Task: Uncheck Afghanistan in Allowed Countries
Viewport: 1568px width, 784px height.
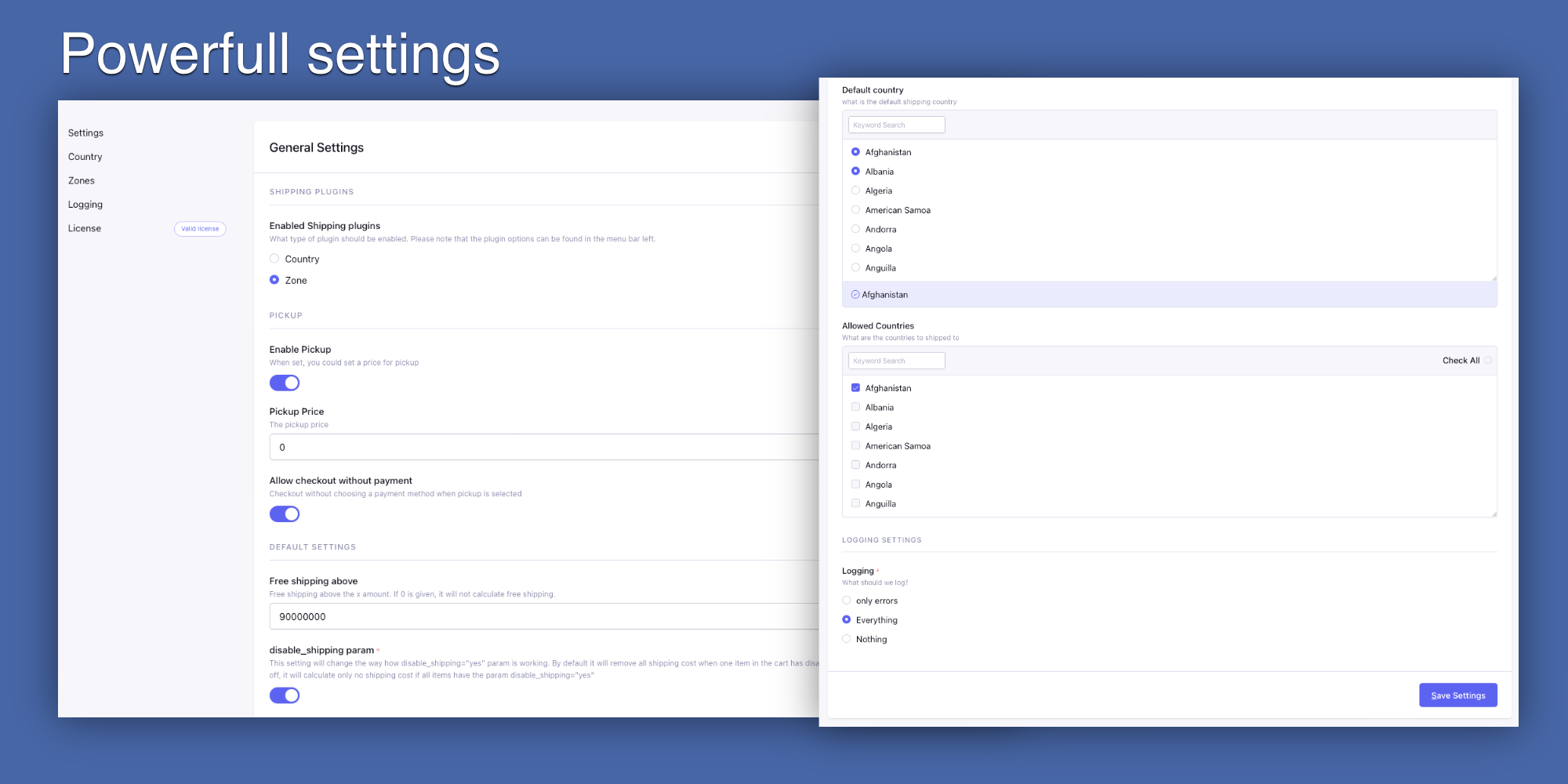Action: [855, 387]
